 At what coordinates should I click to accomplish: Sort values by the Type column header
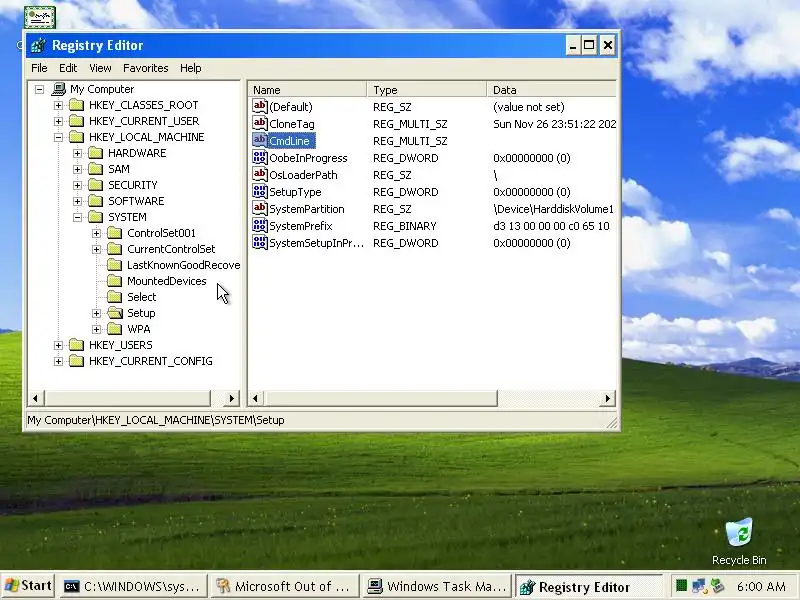tap(427, 90)
